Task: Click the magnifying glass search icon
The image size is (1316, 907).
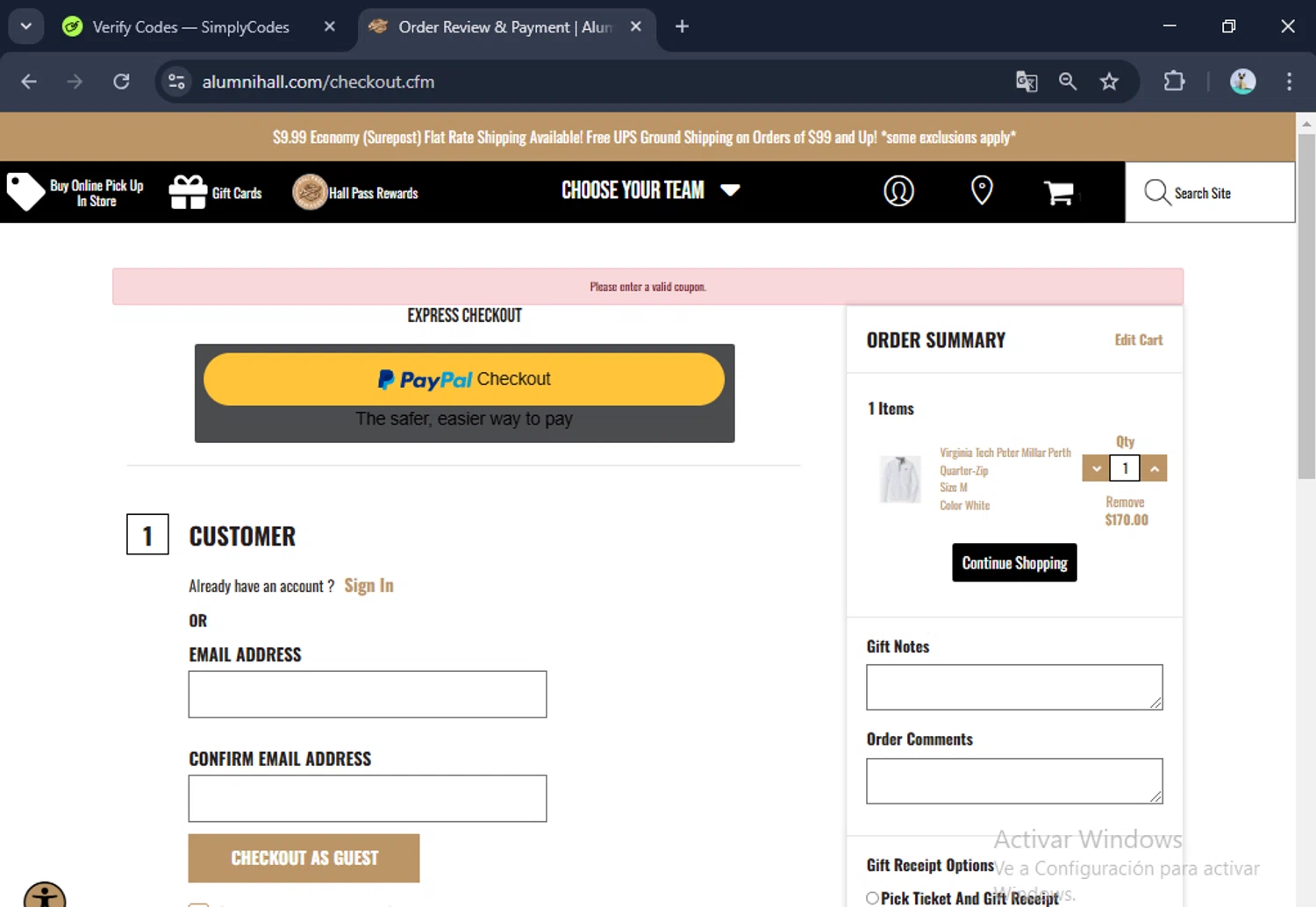Action: pos(1157,192)
